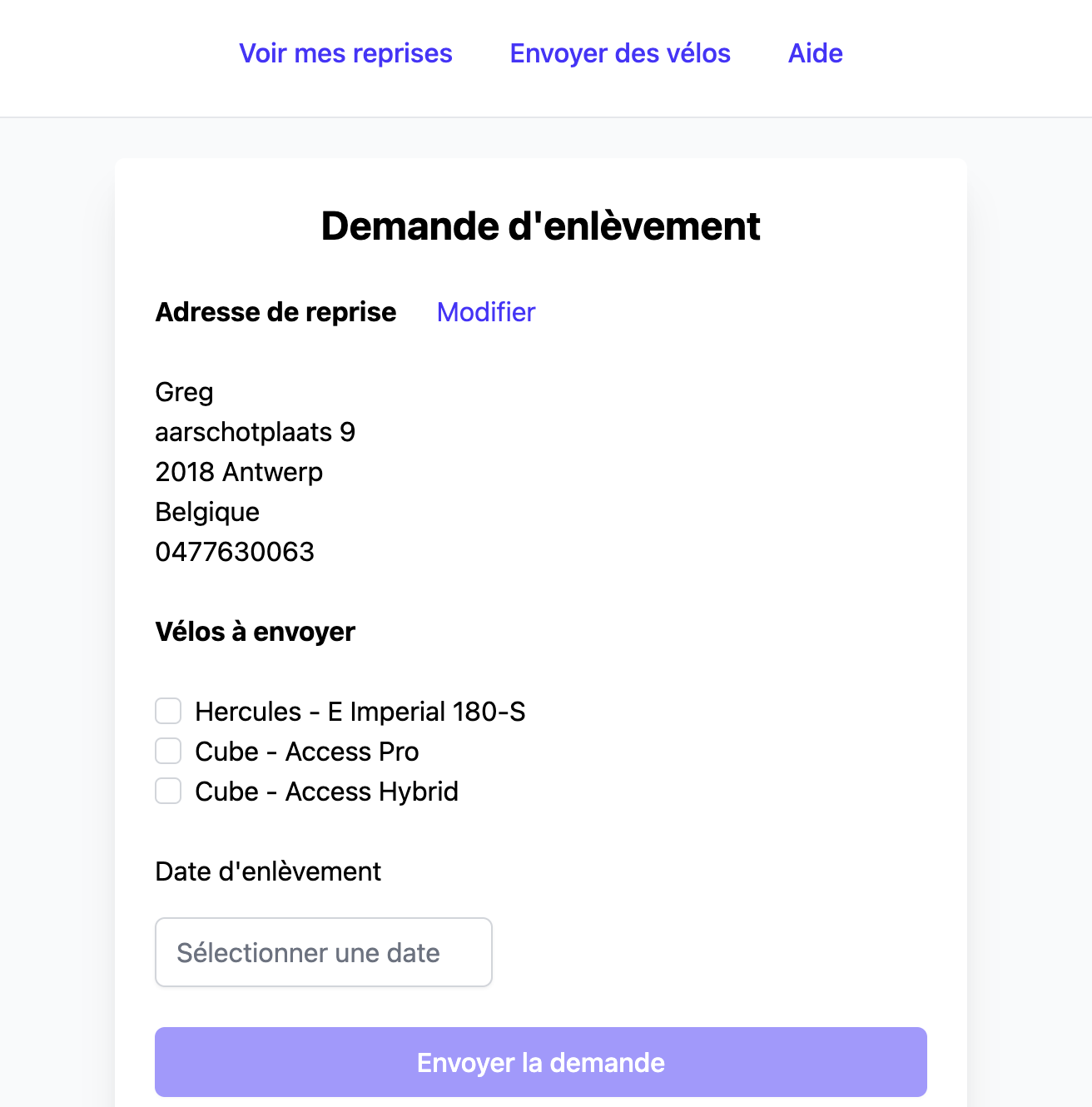Check the Cube Access Pro checkbox
1092x1107 pixels.
168,752
